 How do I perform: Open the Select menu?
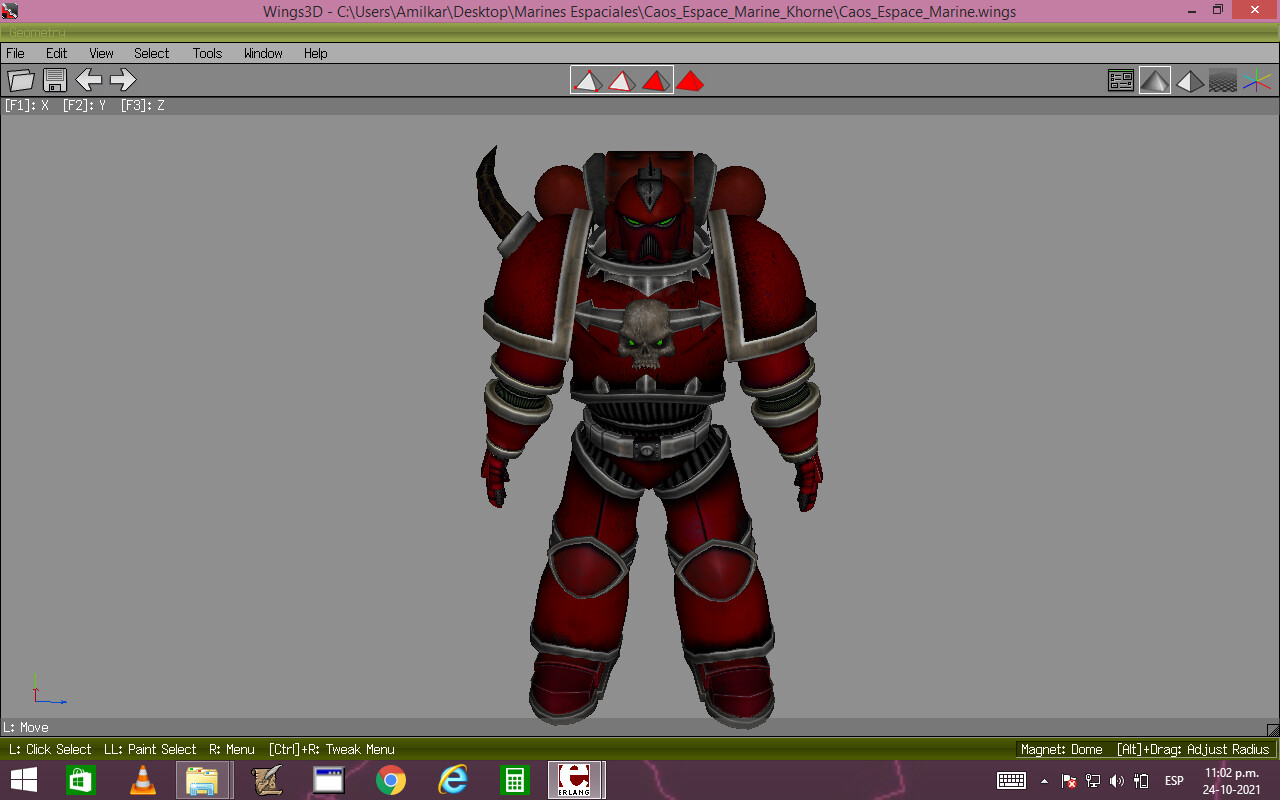[x=151, y=53]
